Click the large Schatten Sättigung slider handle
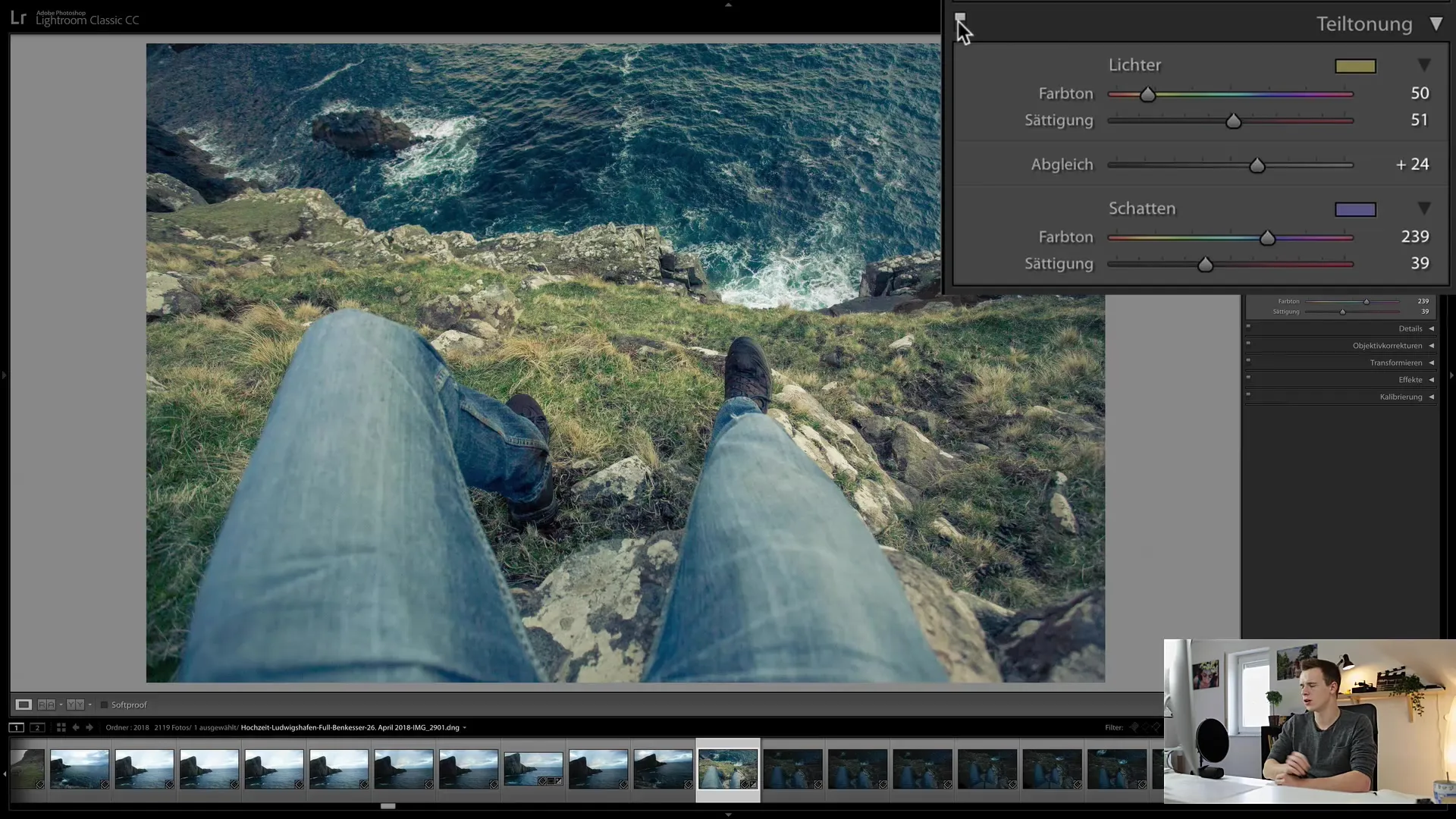1456x819 pixels. pos(1205,265)
